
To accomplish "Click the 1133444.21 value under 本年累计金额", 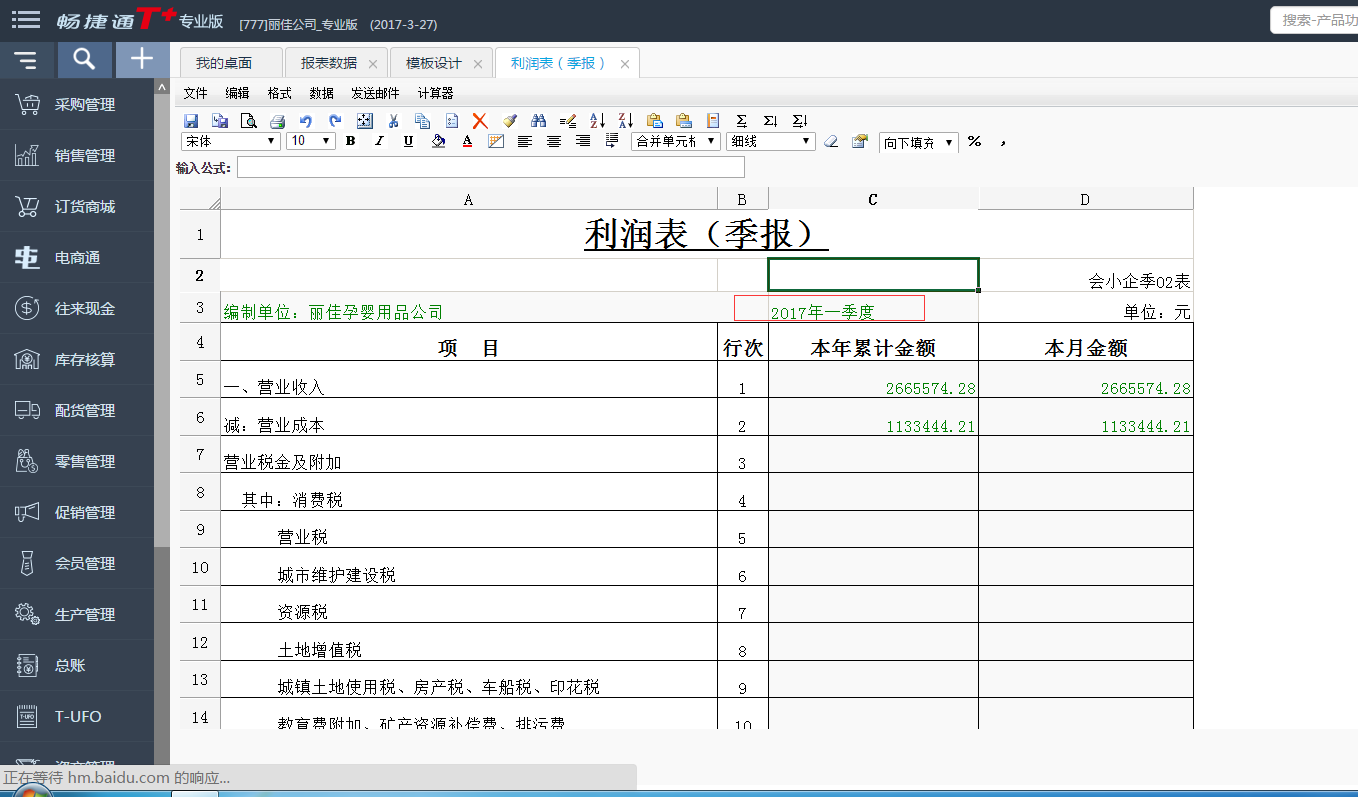I will point(873,418).
